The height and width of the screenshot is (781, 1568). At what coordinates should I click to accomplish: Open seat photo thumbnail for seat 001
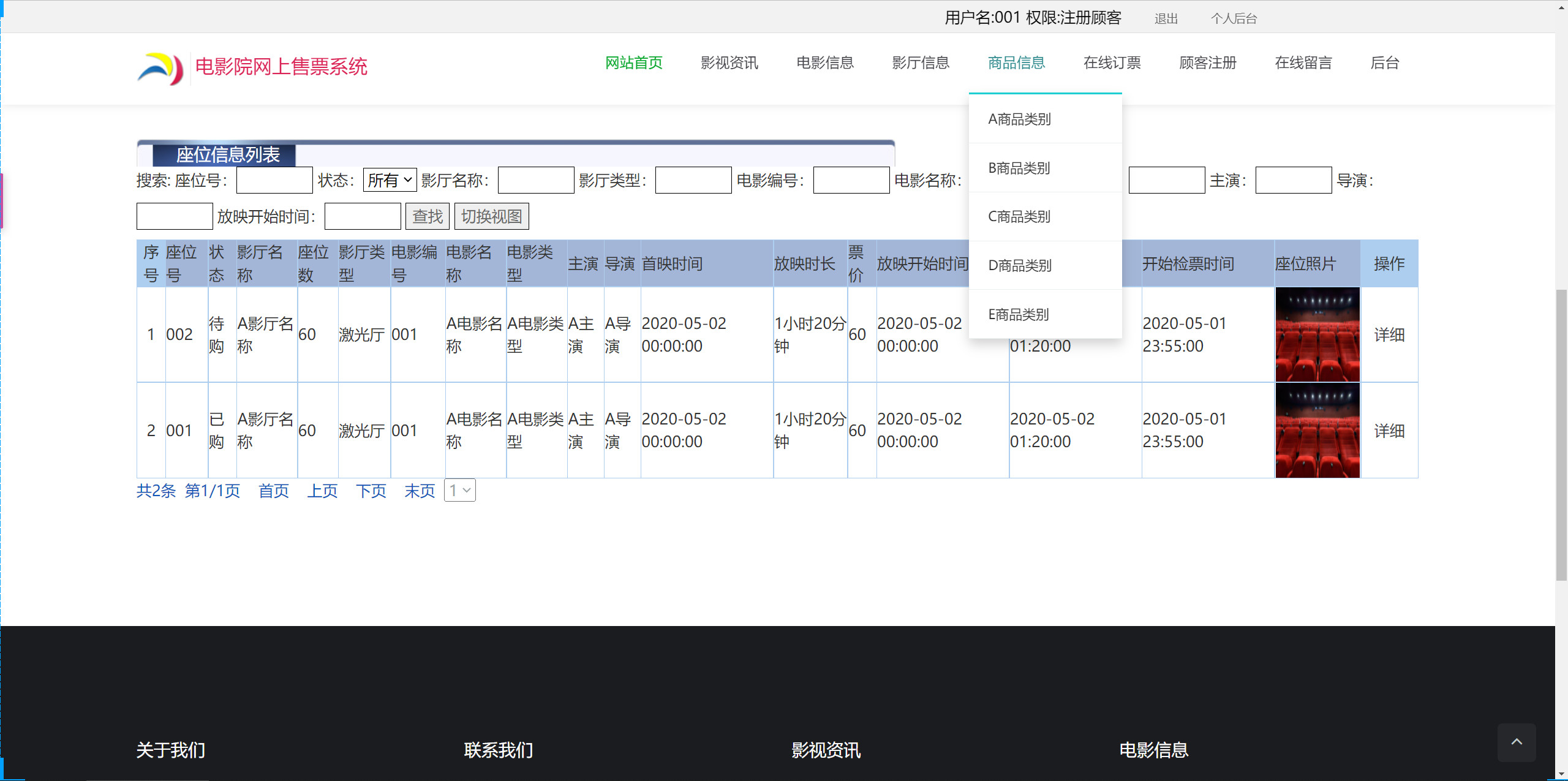[1317, 430]
